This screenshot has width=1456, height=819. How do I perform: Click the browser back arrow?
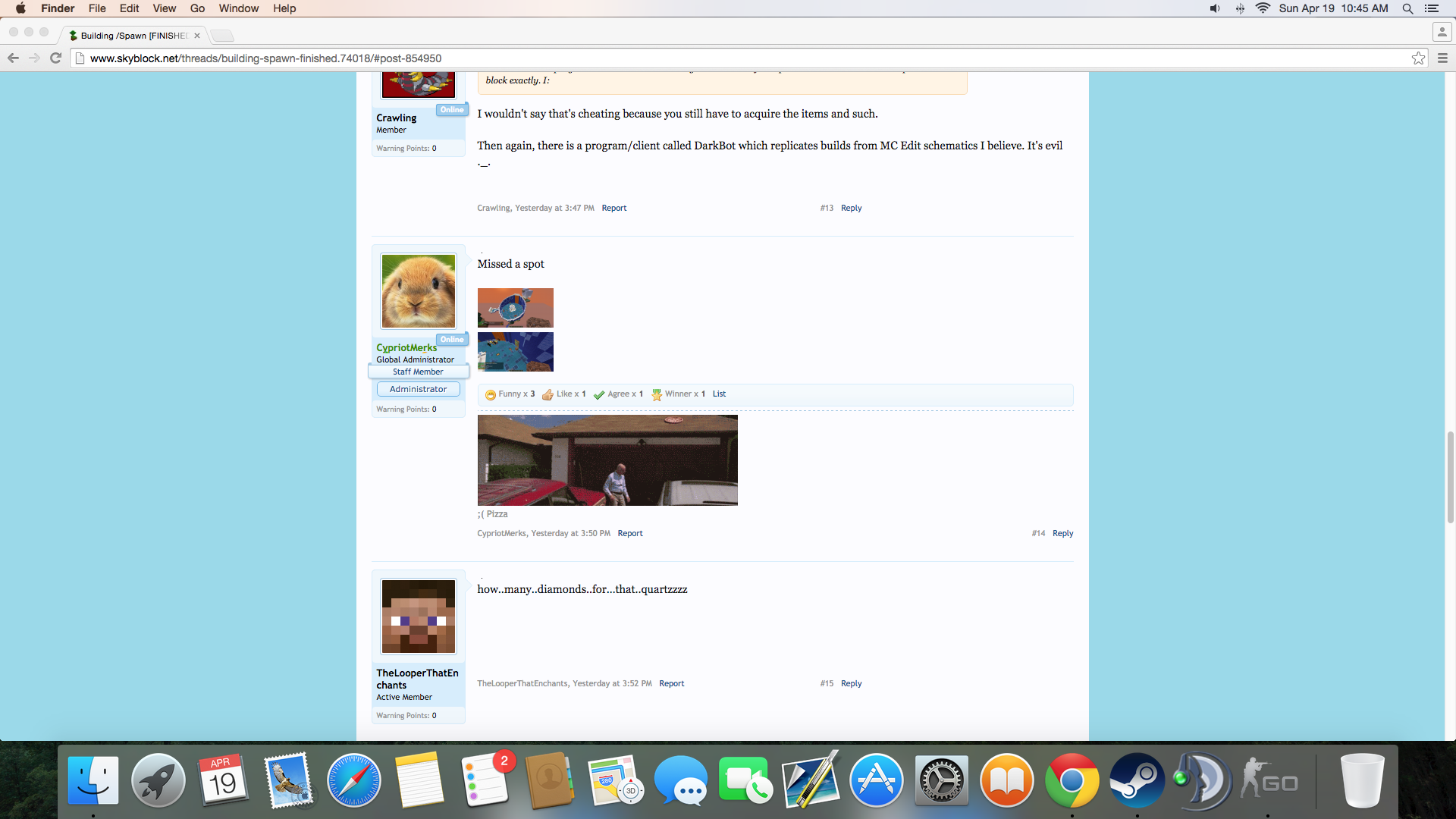(x=13, y=58)
